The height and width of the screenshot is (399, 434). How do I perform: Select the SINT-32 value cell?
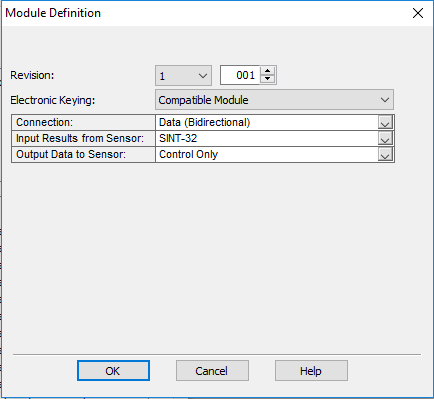[x=267, y=138]
